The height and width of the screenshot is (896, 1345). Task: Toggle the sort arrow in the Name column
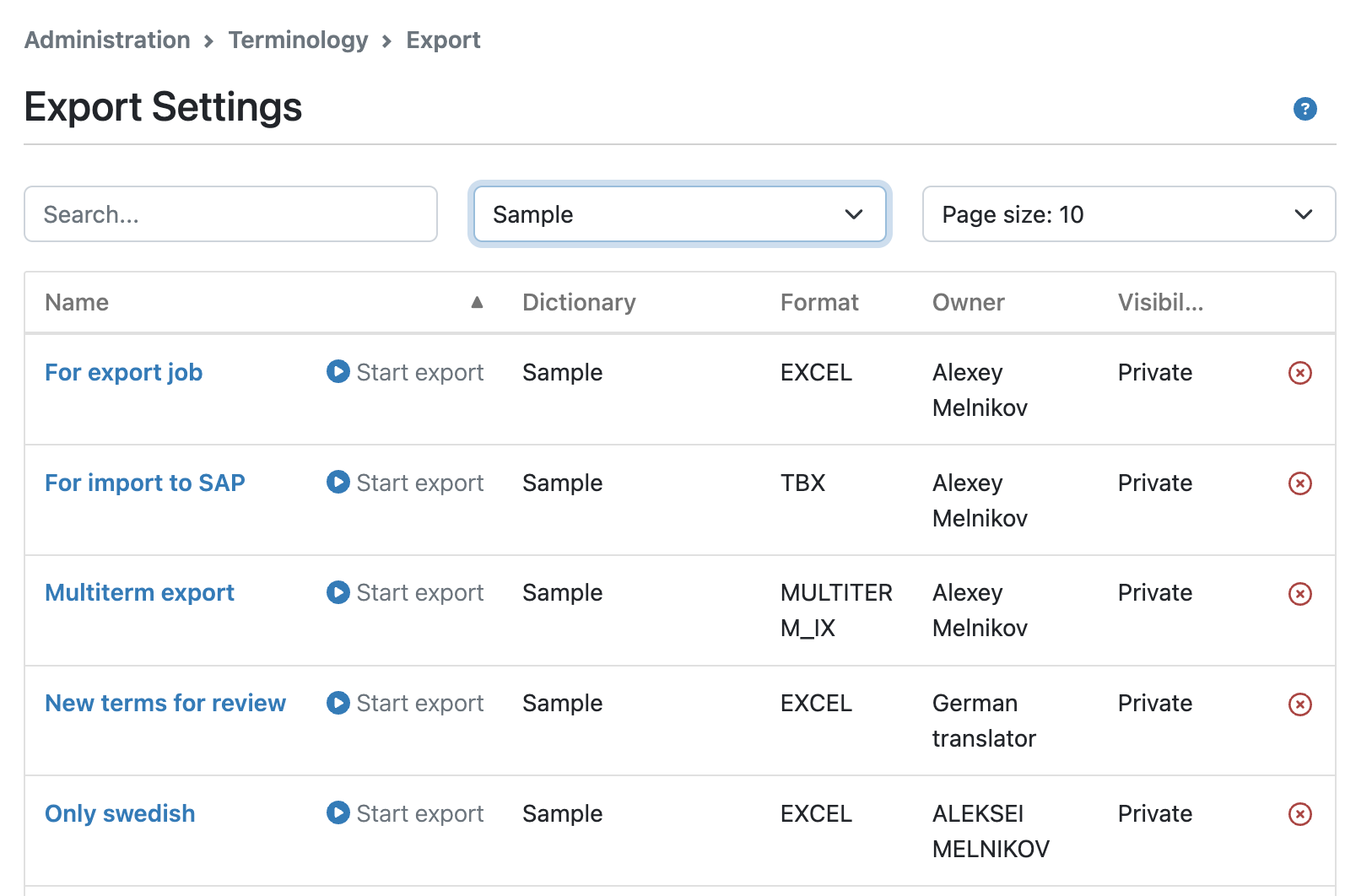(x=477, y=302)
